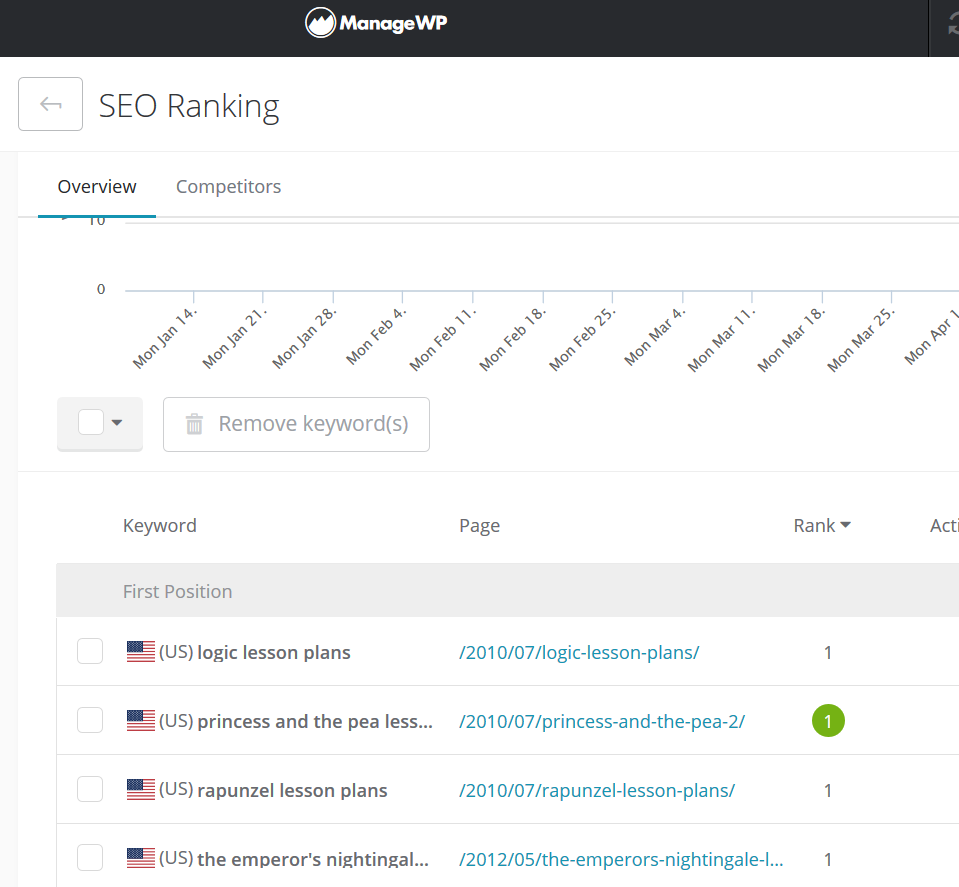Open the select-all dropdown arrow
The image size is (959, 887).
click(x=117, y=423)
